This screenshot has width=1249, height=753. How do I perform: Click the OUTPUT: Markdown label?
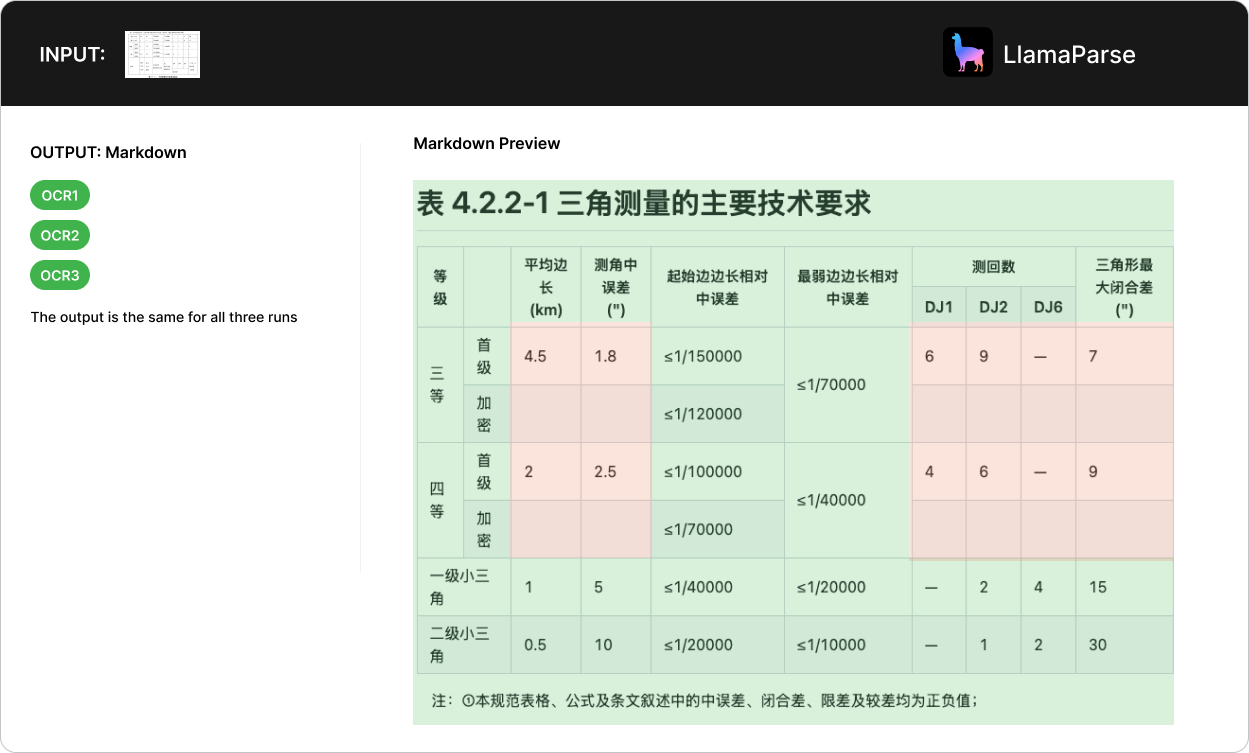(x=108, y=152)
